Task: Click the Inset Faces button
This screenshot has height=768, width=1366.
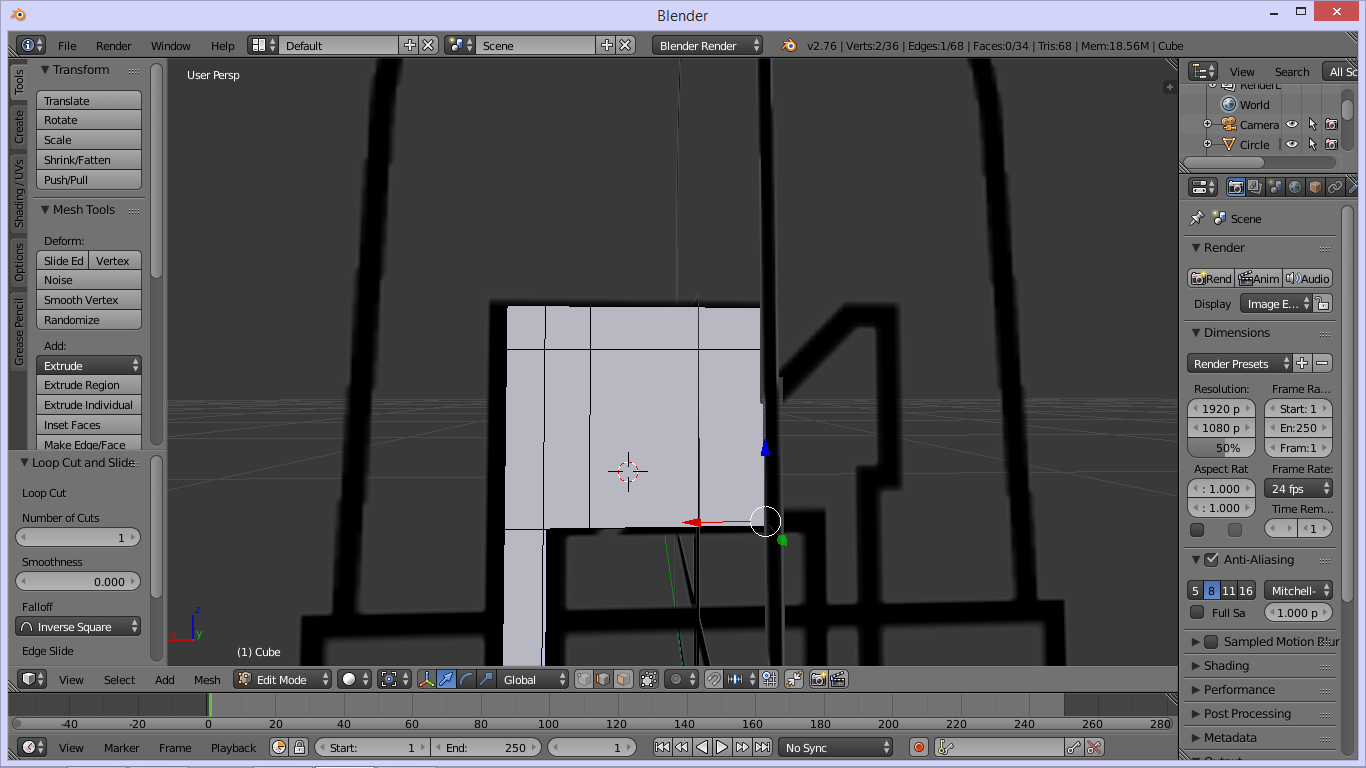Action: (89, 424)
